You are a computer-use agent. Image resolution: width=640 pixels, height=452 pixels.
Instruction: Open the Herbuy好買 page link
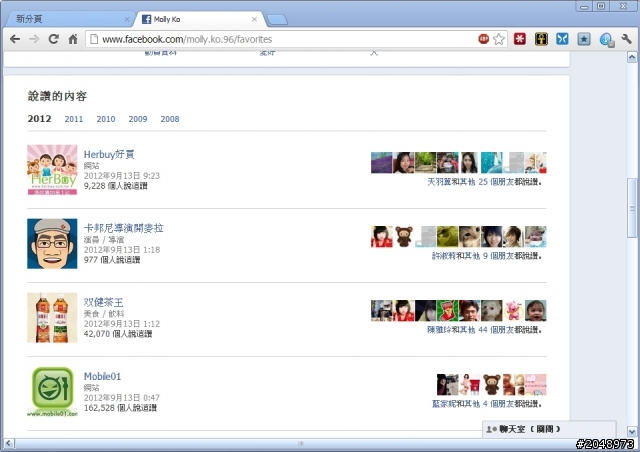(x=109, y=154)
